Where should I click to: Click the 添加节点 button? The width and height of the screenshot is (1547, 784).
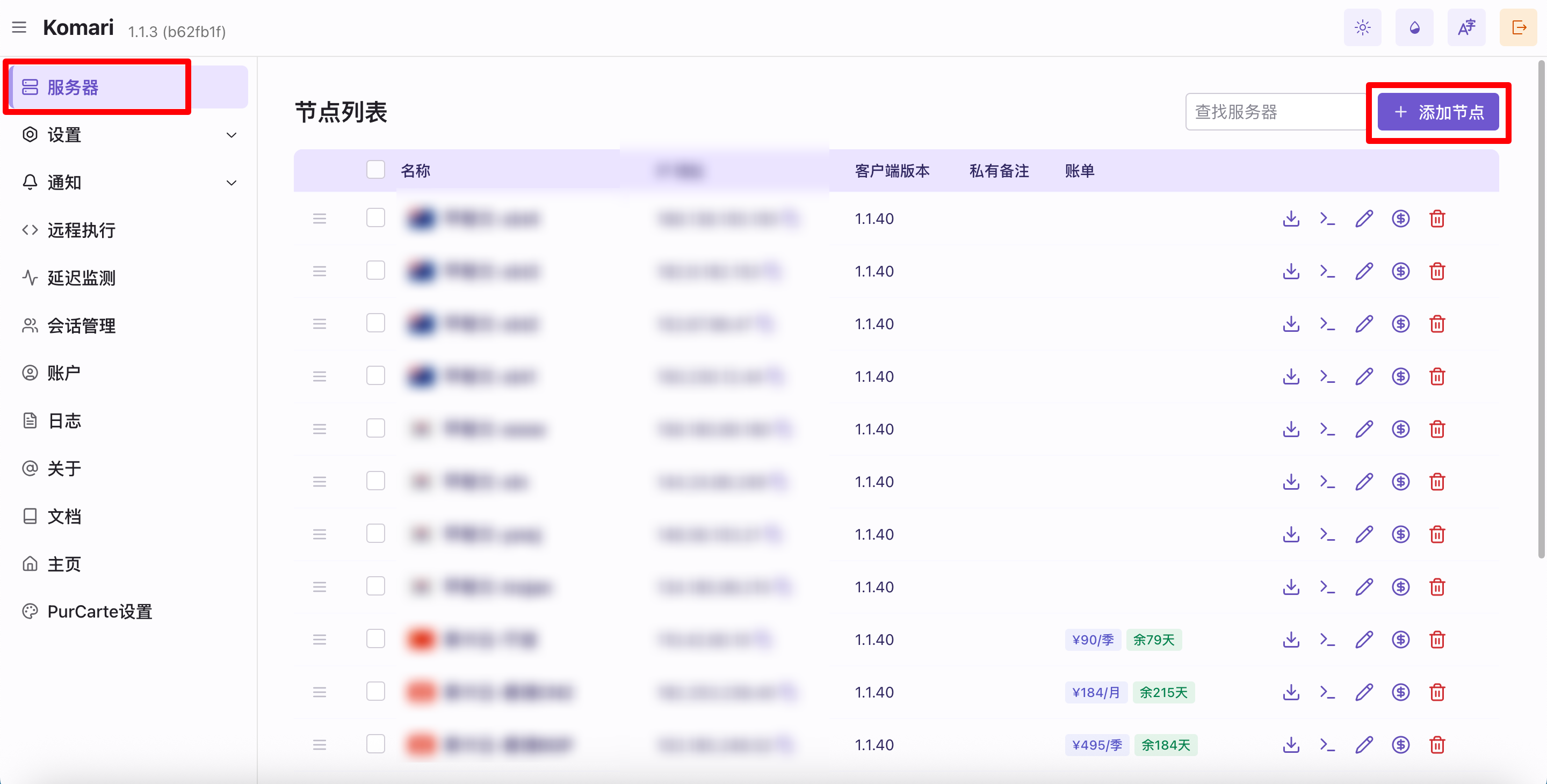pos(1438,112)
